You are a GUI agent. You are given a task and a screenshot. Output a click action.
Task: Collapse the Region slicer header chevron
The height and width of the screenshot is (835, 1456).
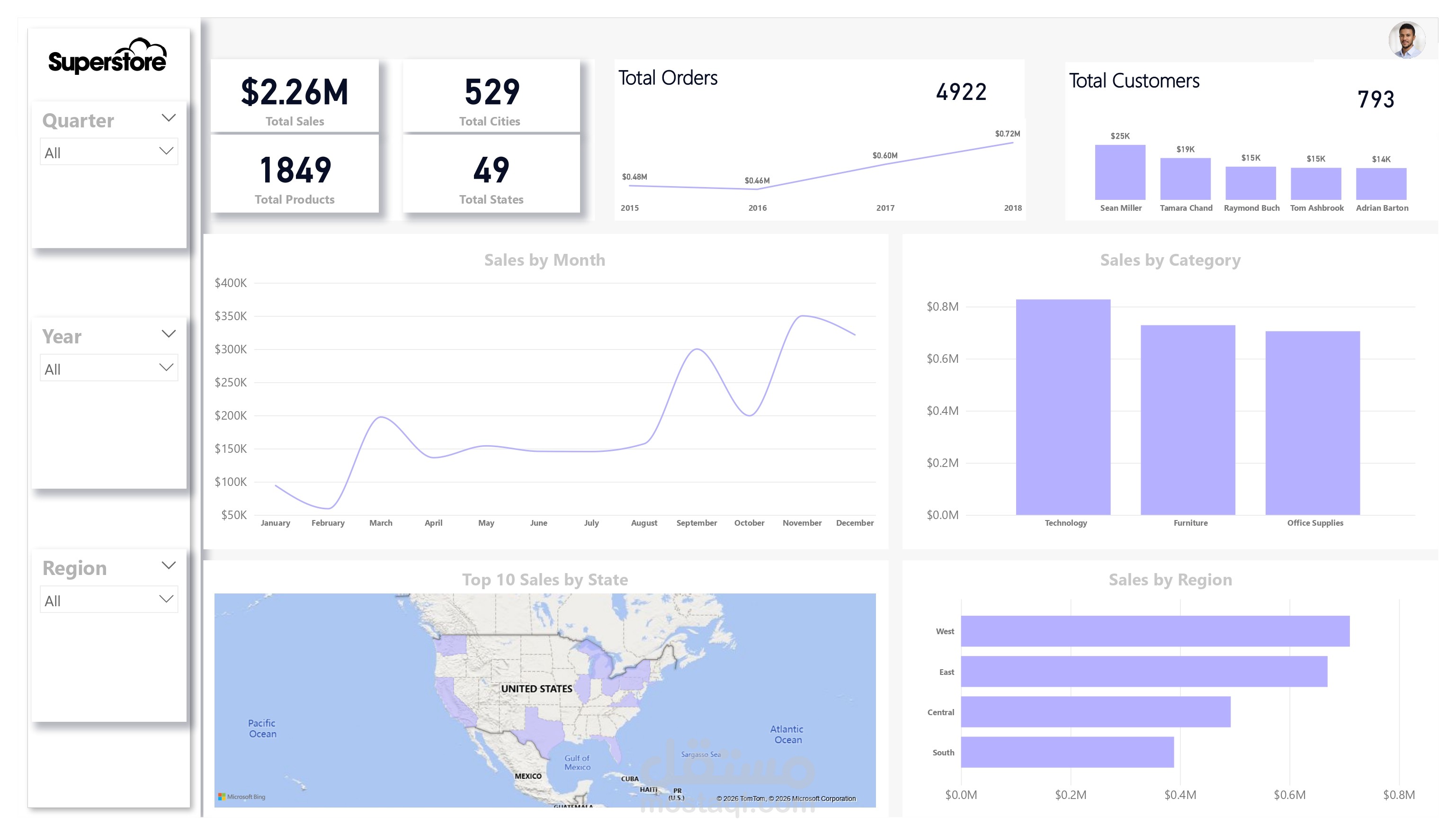point(168,566)
